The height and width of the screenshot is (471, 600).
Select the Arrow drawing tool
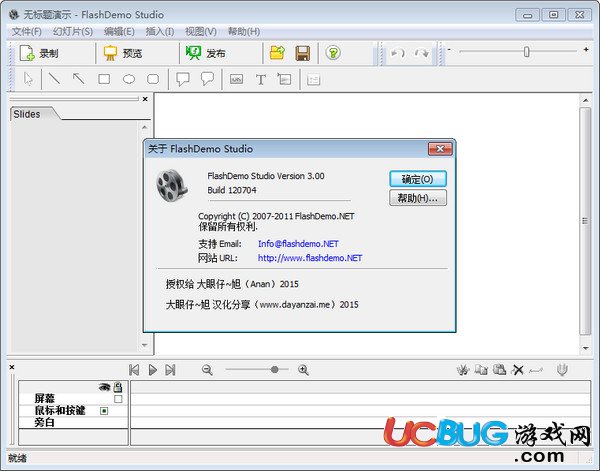[x=79, y=79]
